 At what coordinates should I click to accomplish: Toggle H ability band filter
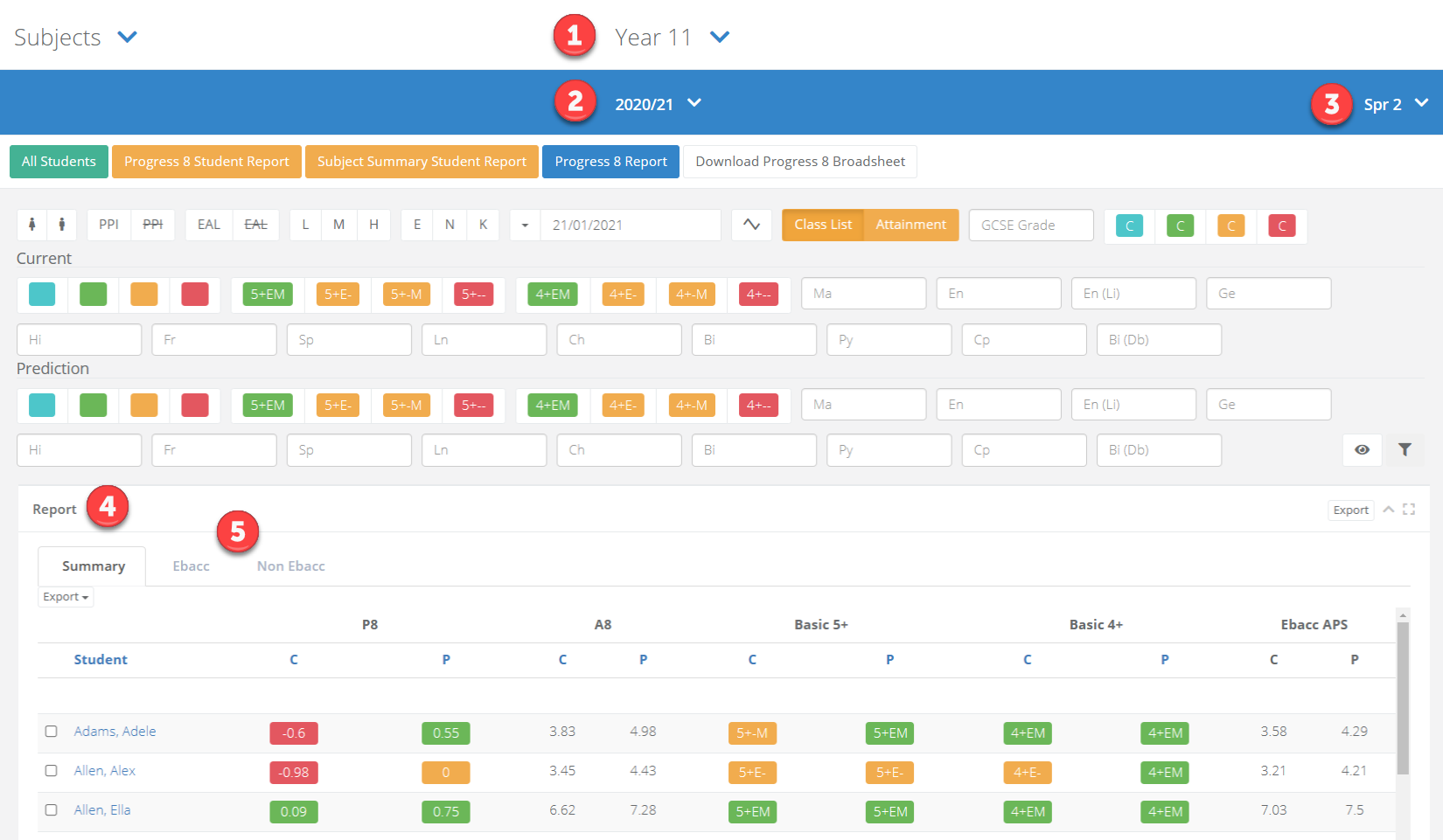pyautogui.click(x=373, y=225)
